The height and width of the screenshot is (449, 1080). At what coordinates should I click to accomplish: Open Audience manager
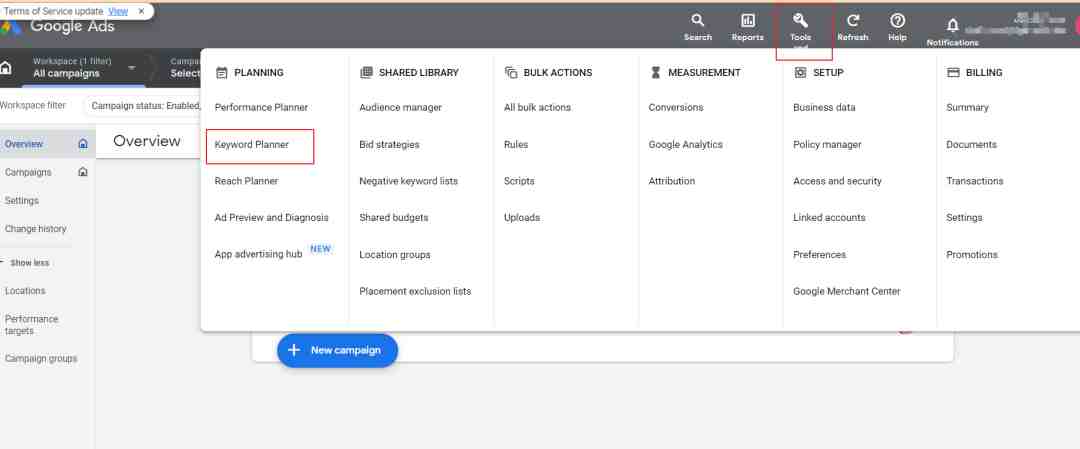400,107
